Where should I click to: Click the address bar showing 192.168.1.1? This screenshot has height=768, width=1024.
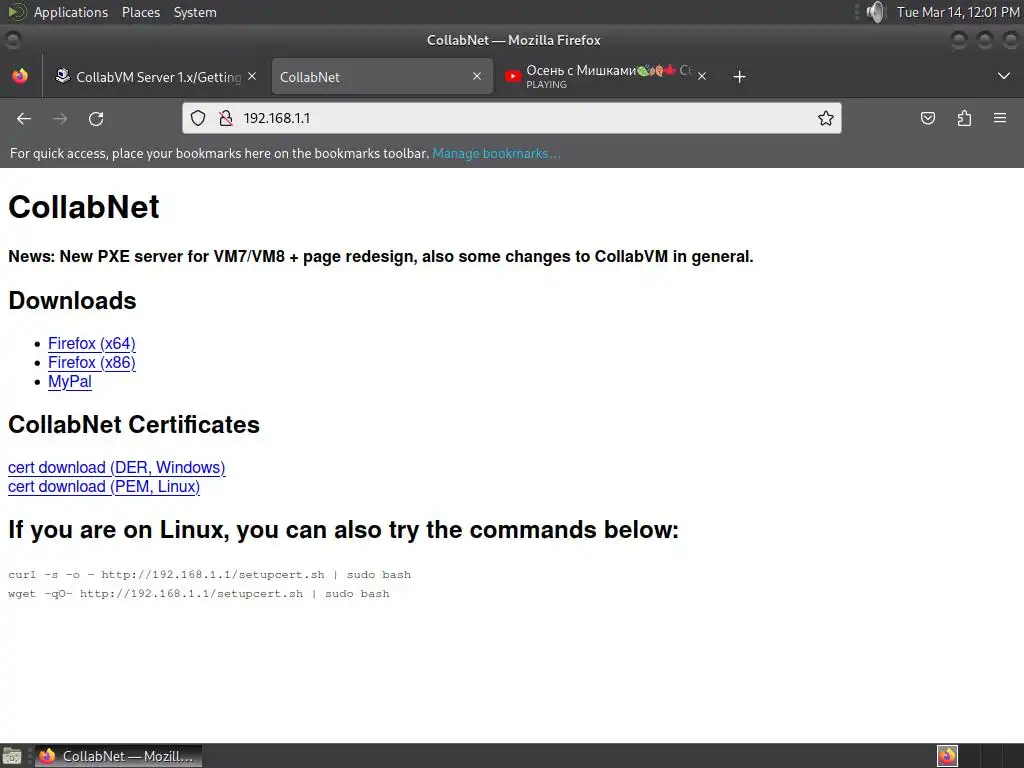click(x=511, y=118)
